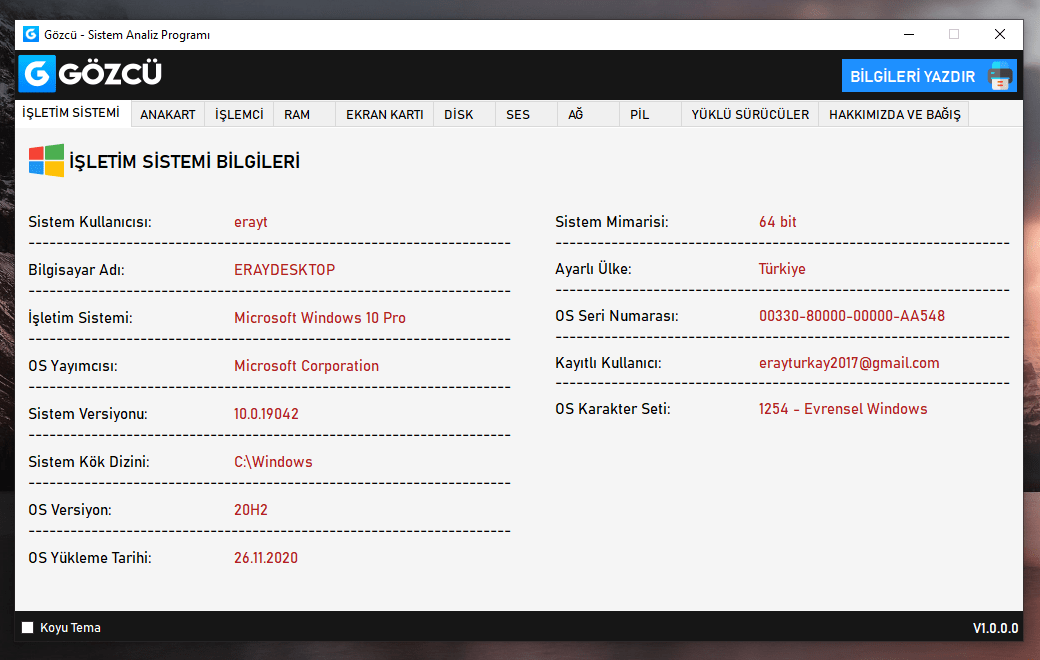
Task: Open the İŞLEMCİ tab
Action: click(239, 115)
